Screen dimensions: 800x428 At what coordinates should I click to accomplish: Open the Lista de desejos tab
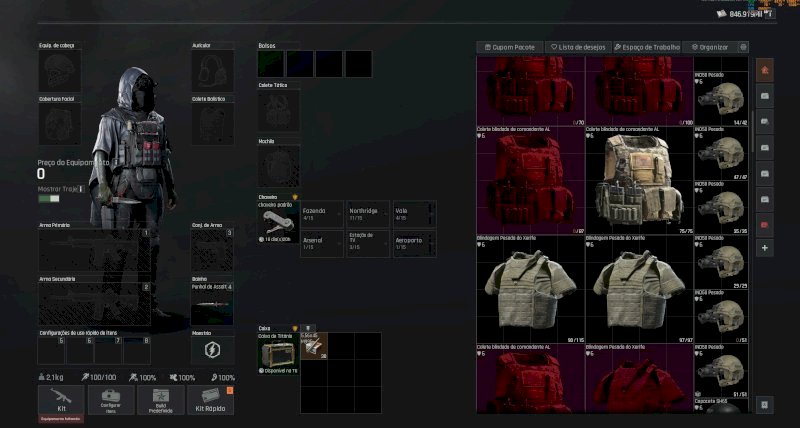(578, 47)
